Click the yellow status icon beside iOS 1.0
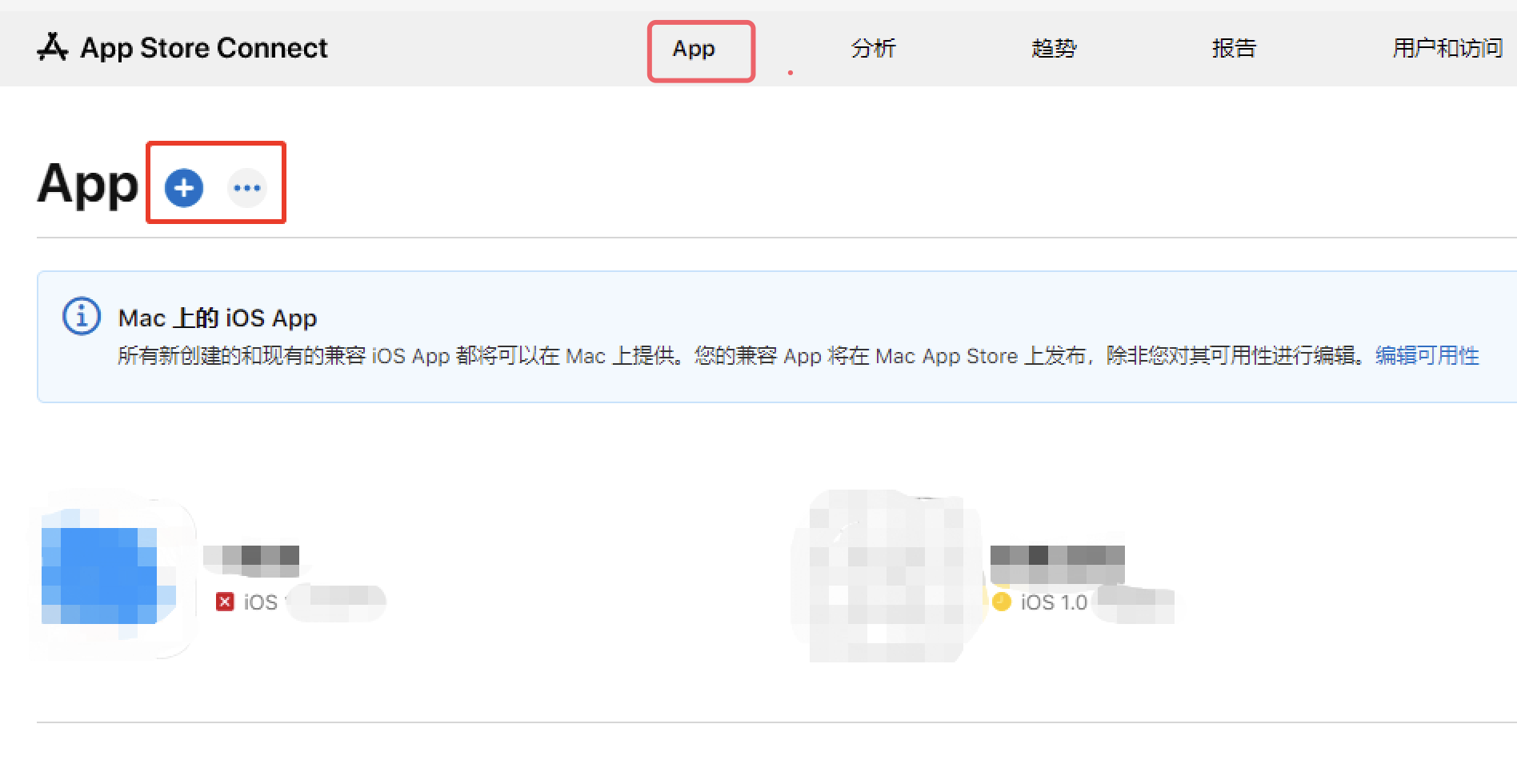Image resolution: width=1517 pixels, height=784 pixels. pos(1002,602)
